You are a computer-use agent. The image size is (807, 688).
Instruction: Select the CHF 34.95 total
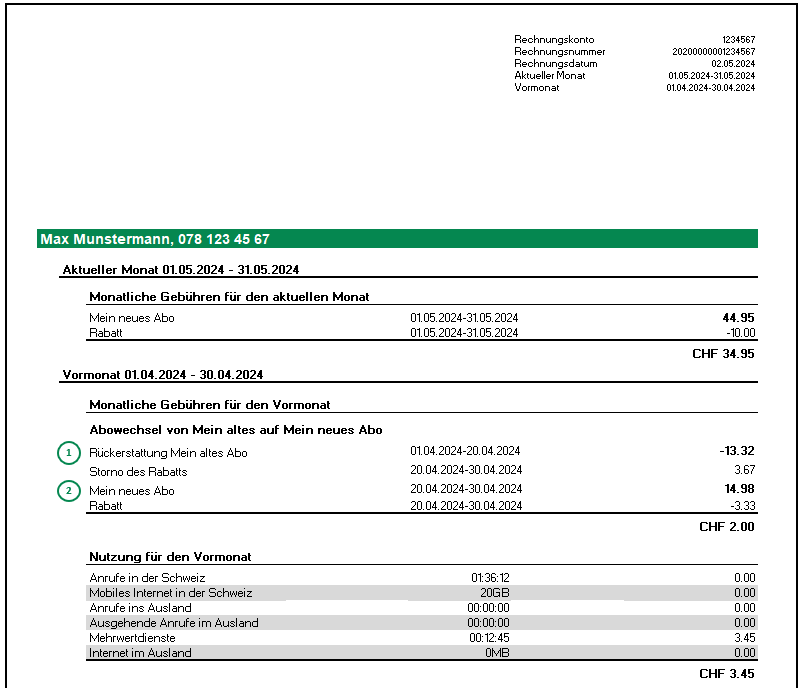(x=724, y=354)
